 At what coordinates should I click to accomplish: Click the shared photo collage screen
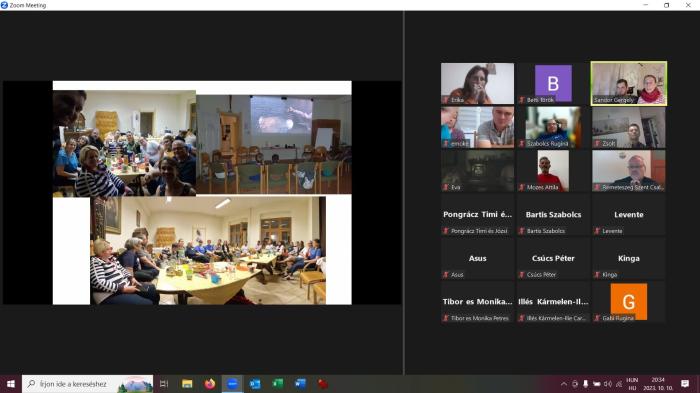coord(202,192)
